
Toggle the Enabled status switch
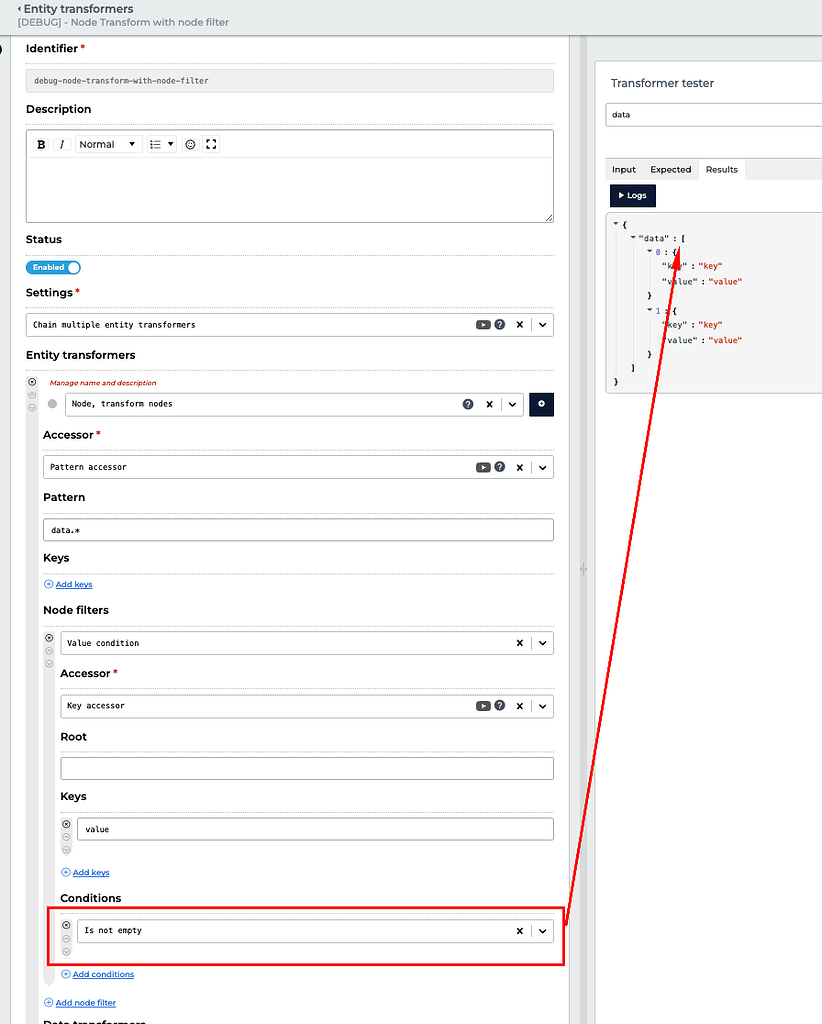click(x=53, y=267)
